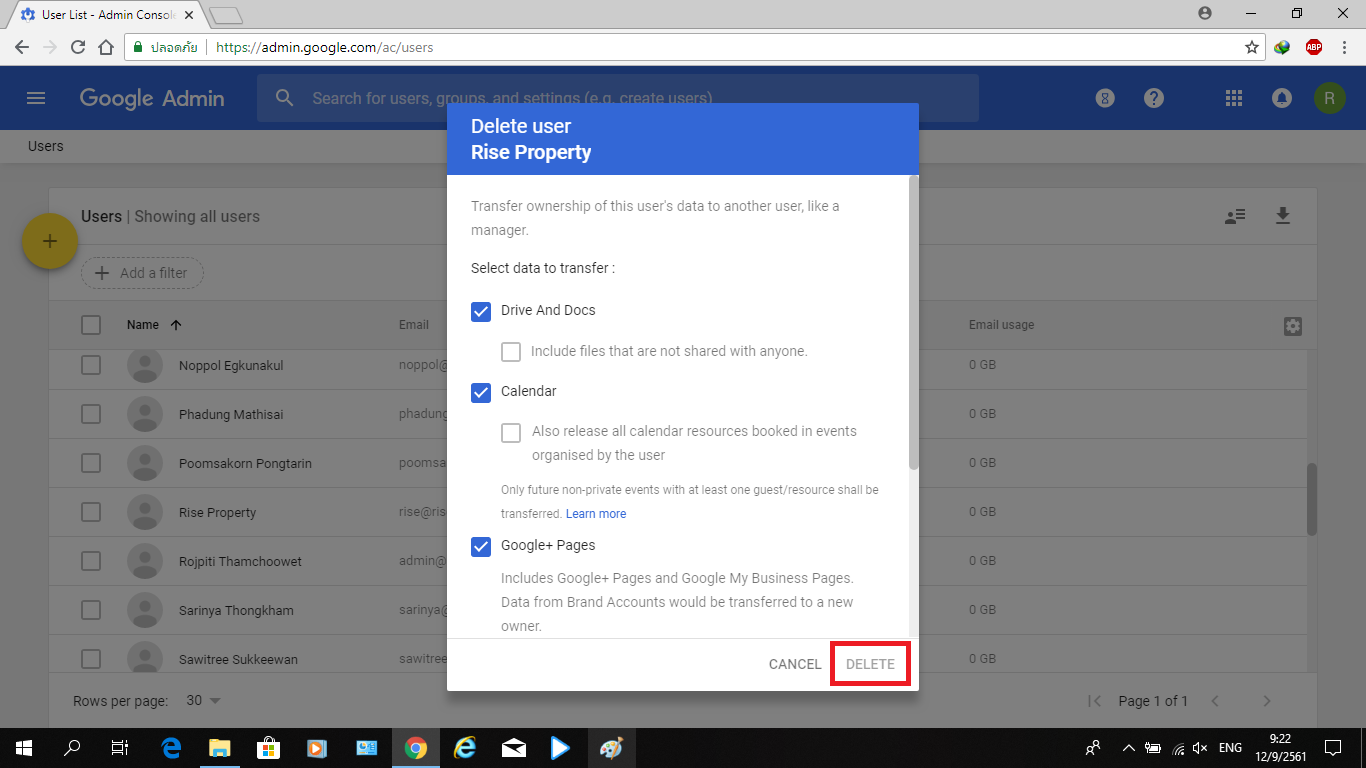Click the Add a filter chip
The height and width of the screenshot is (768, 1366).
pos(142,273)
